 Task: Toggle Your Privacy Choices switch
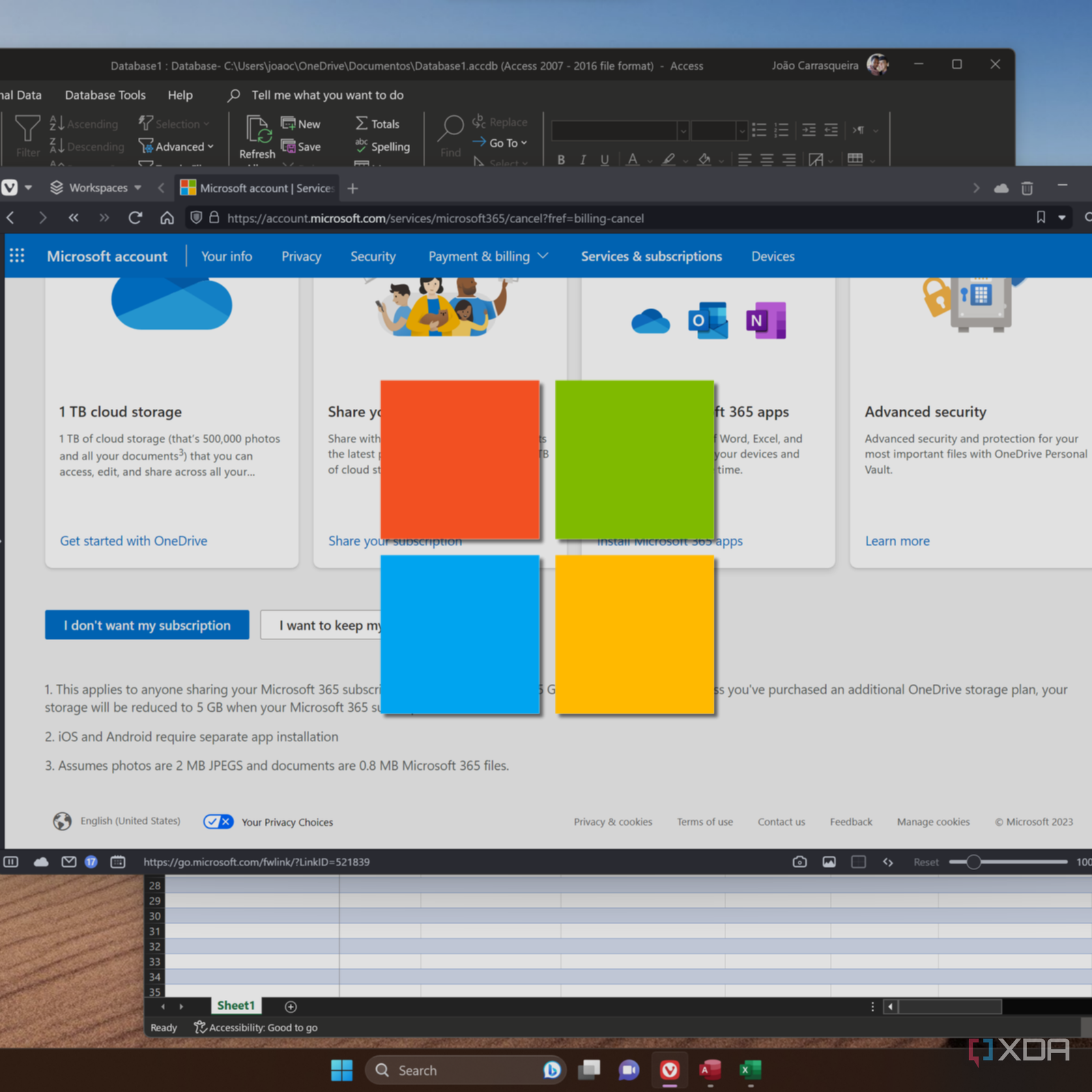point(218,822)
